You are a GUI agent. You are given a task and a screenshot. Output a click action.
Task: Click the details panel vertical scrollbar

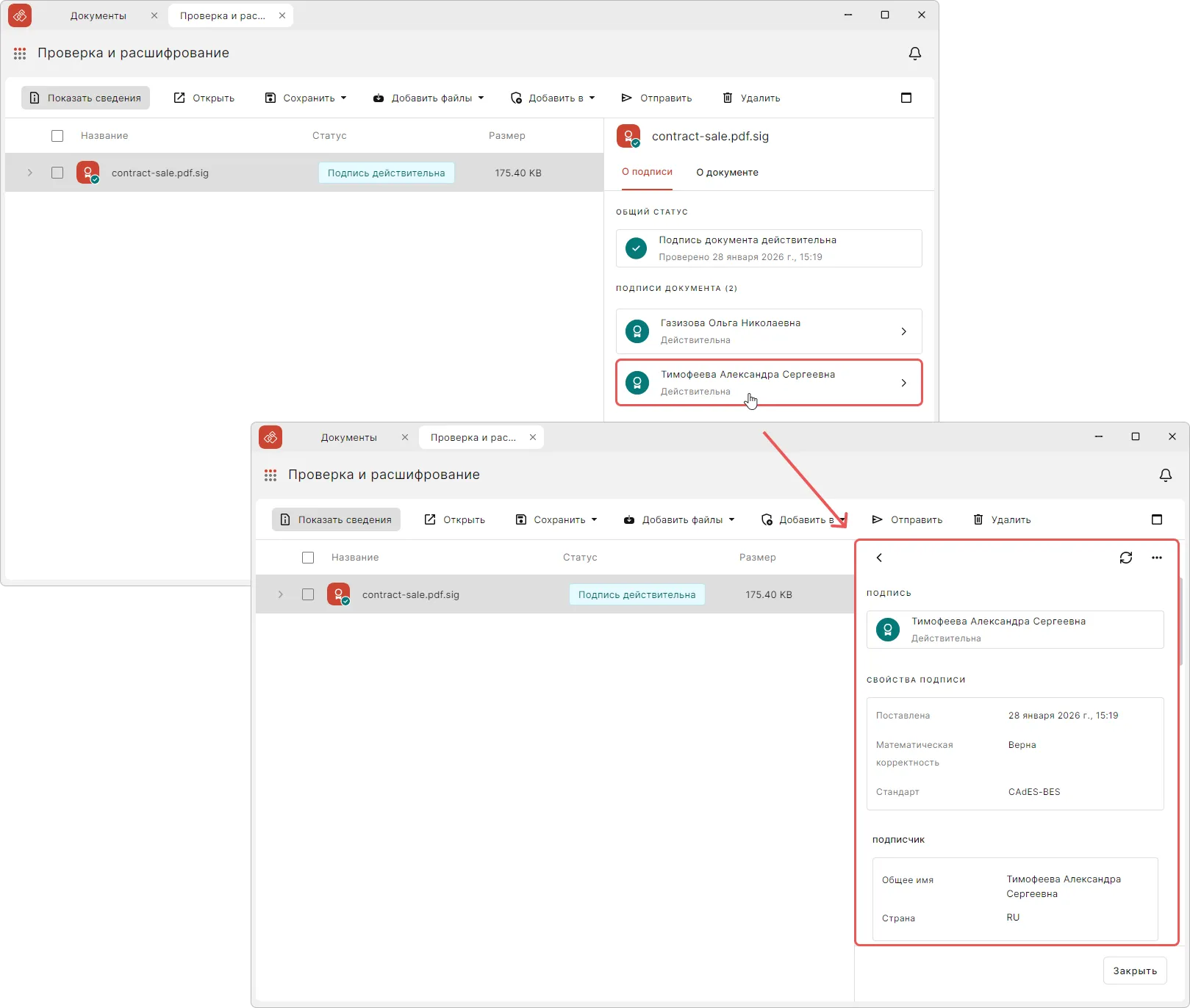(1181, 621)
